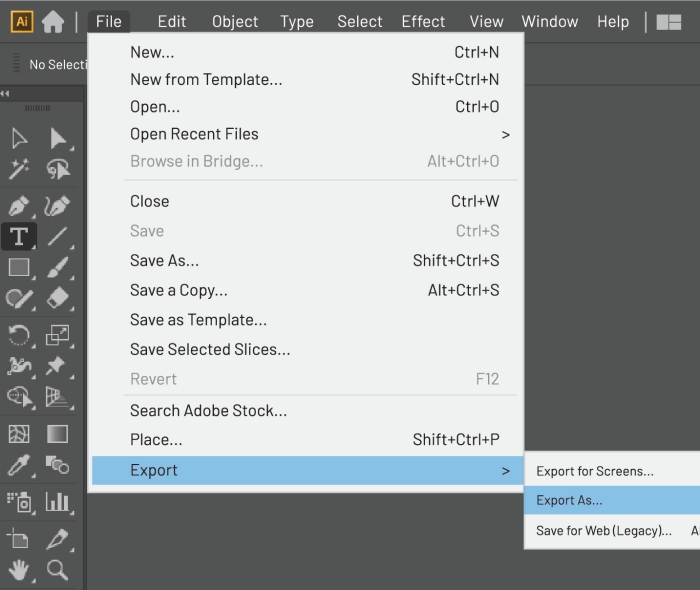Open the Window menu
Image resolution: width=700 pixels, height=590 pixels.
tap(550, 21)
